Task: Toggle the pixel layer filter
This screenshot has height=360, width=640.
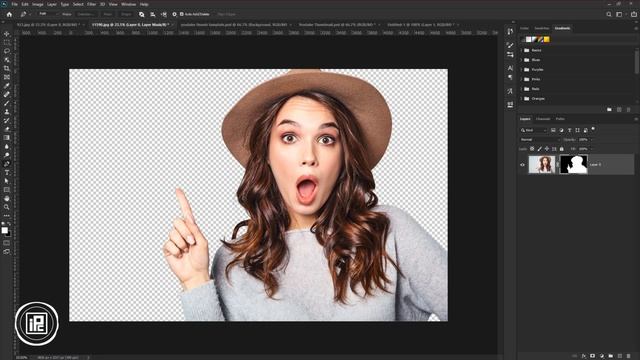Action: coord(553,130)
